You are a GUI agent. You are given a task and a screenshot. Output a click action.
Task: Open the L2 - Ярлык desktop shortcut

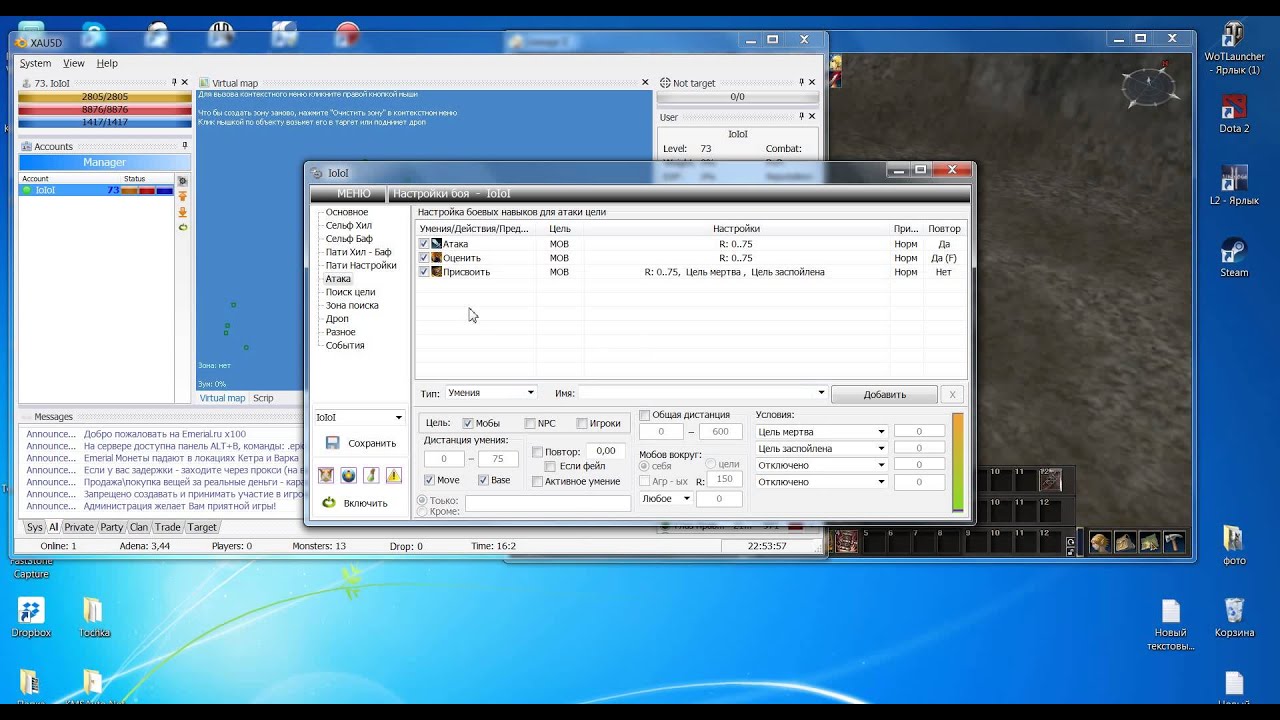point(1234,185)
